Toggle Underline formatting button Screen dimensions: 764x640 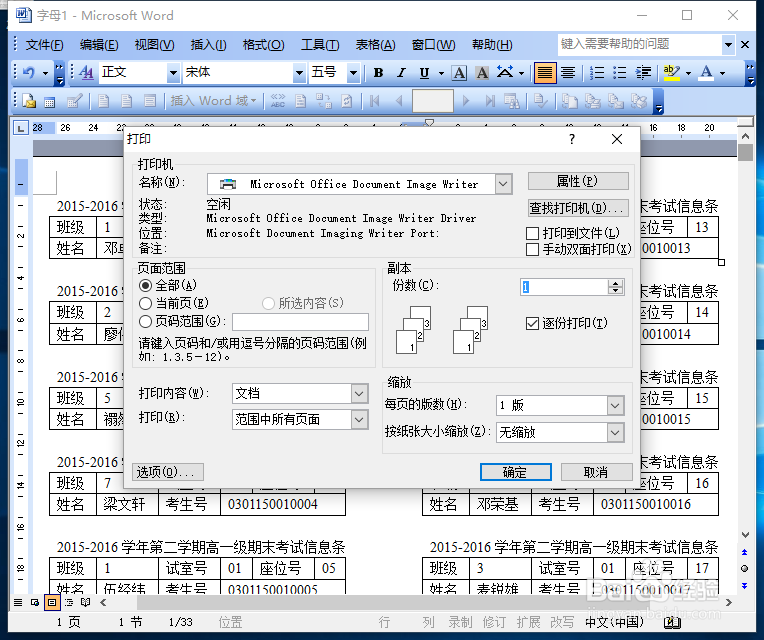click(424, 73)
